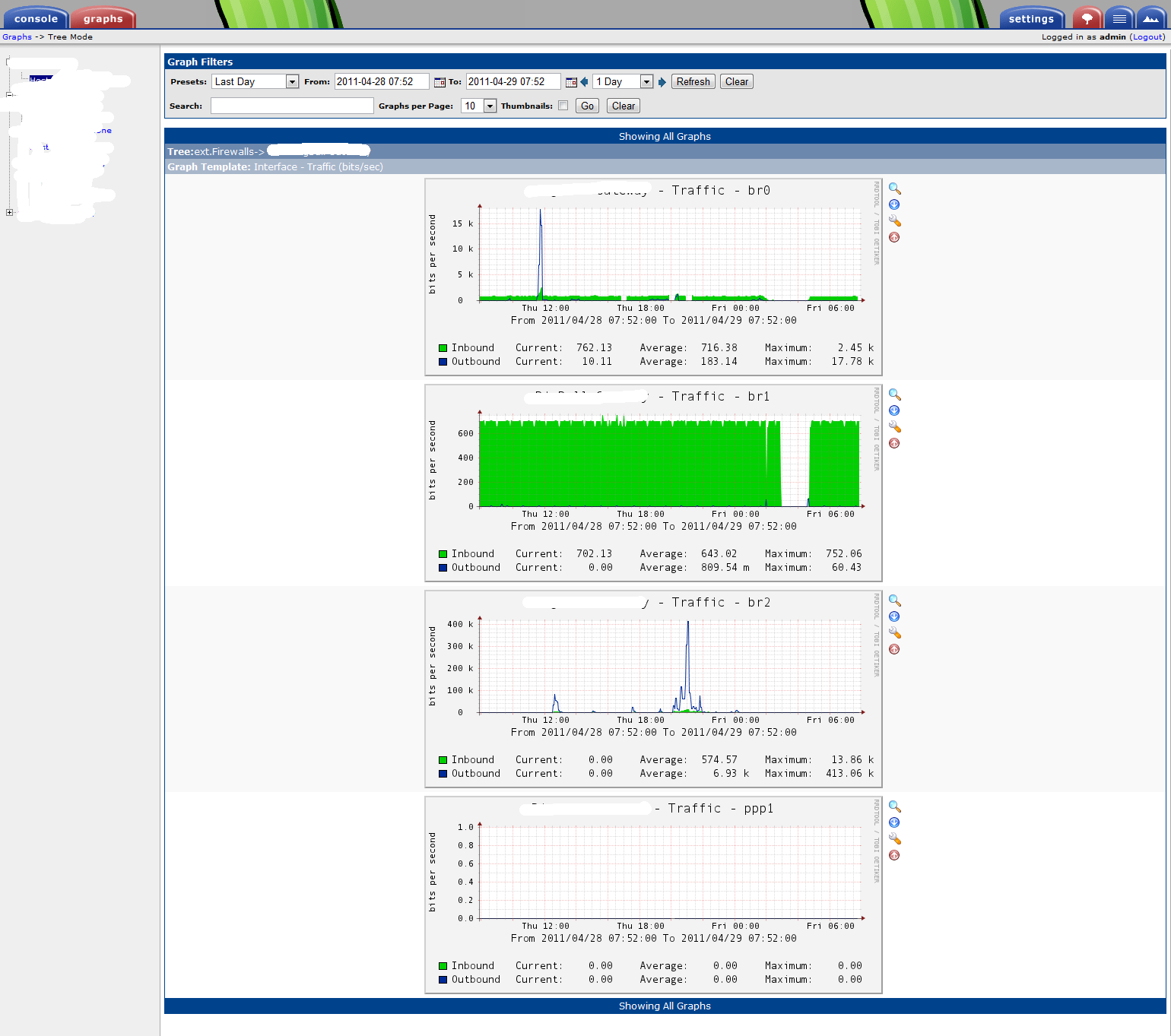
Task: Click the Logout link
Action: tap(1147, 36)
